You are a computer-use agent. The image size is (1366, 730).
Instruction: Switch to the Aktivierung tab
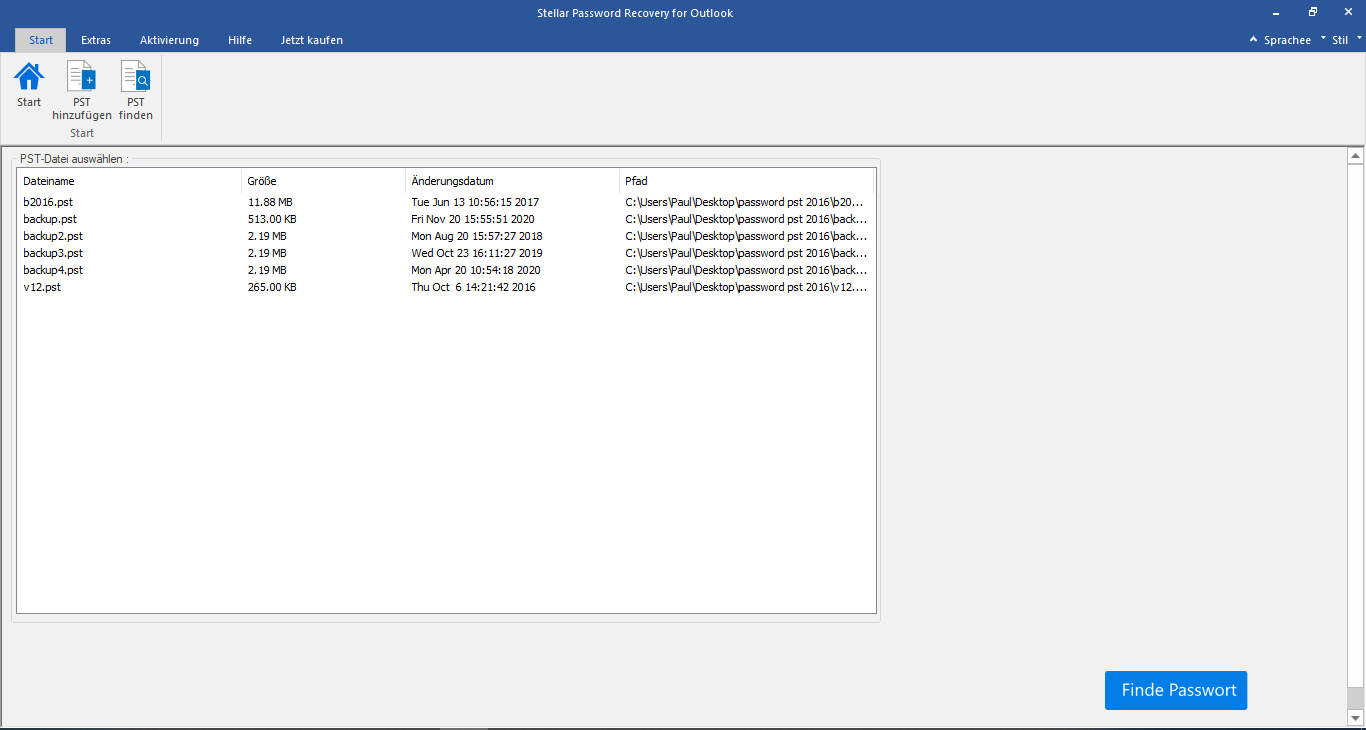tap(169, 40)
